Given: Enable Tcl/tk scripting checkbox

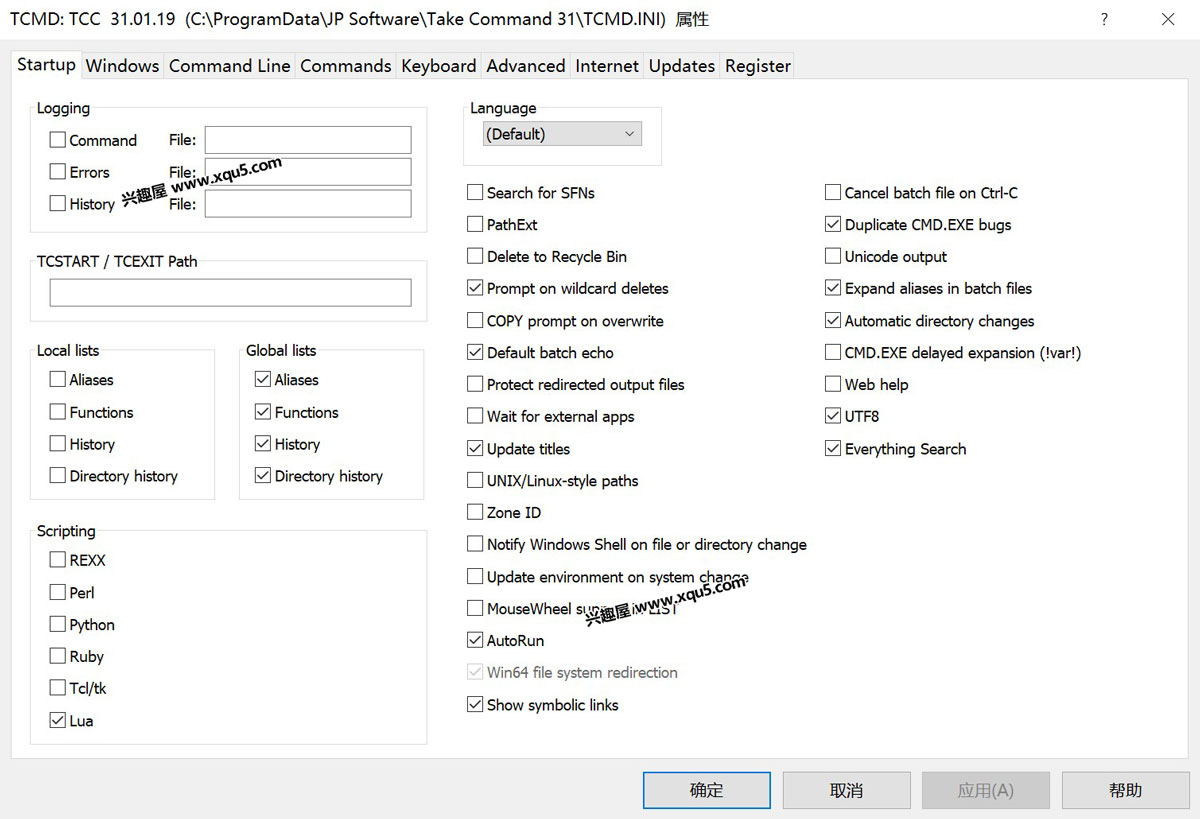Looking at the screenshot, I should [x=58, y=688].
